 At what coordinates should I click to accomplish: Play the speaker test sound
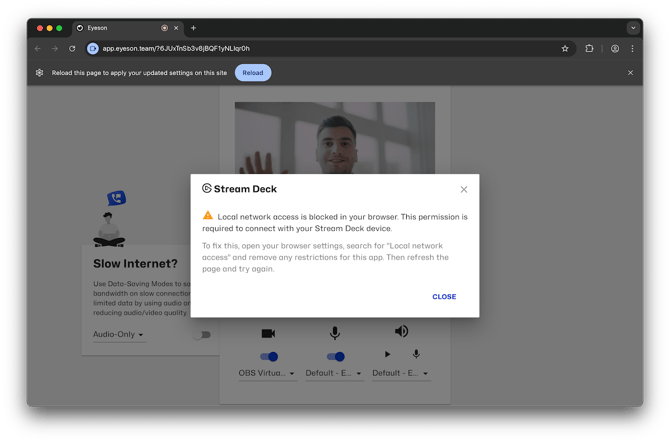click(388, 355)
